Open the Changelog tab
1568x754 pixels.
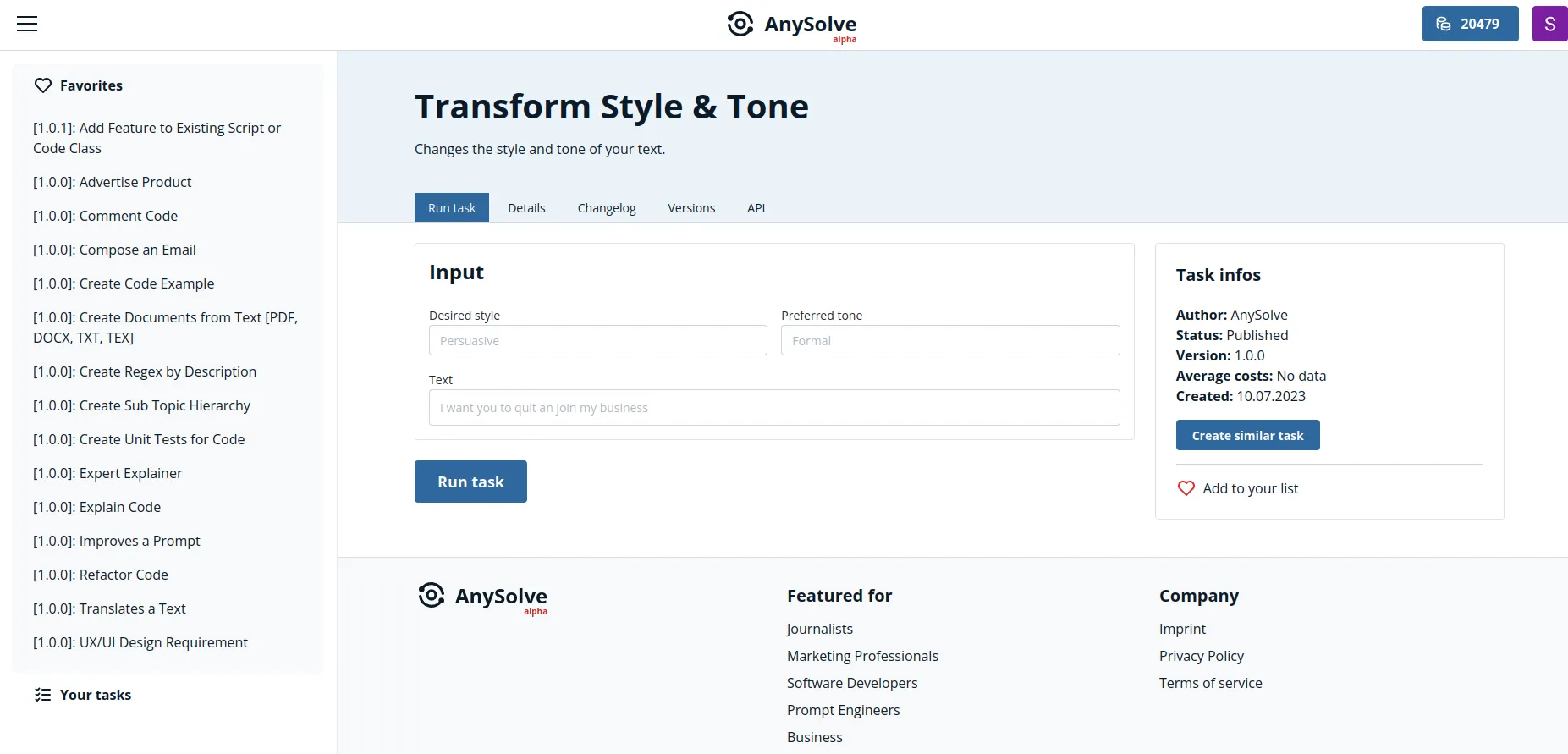[607, 208]
